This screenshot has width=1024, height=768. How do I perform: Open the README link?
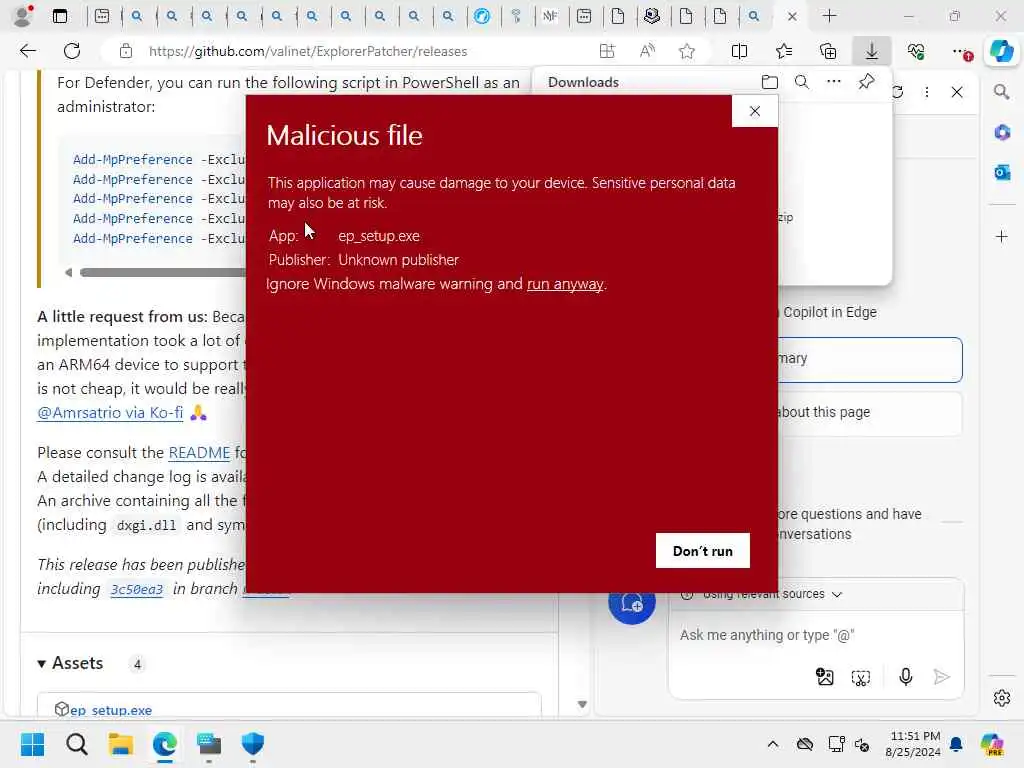tap(199, 453)
